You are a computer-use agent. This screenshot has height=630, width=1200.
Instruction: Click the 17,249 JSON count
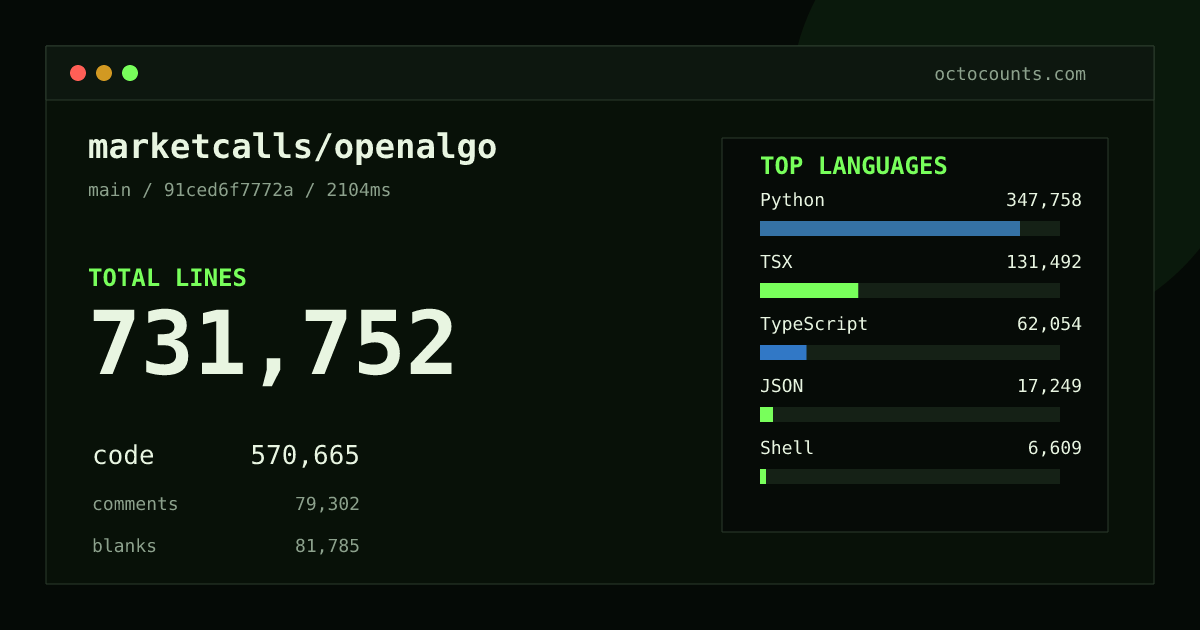click(1049, 386)
